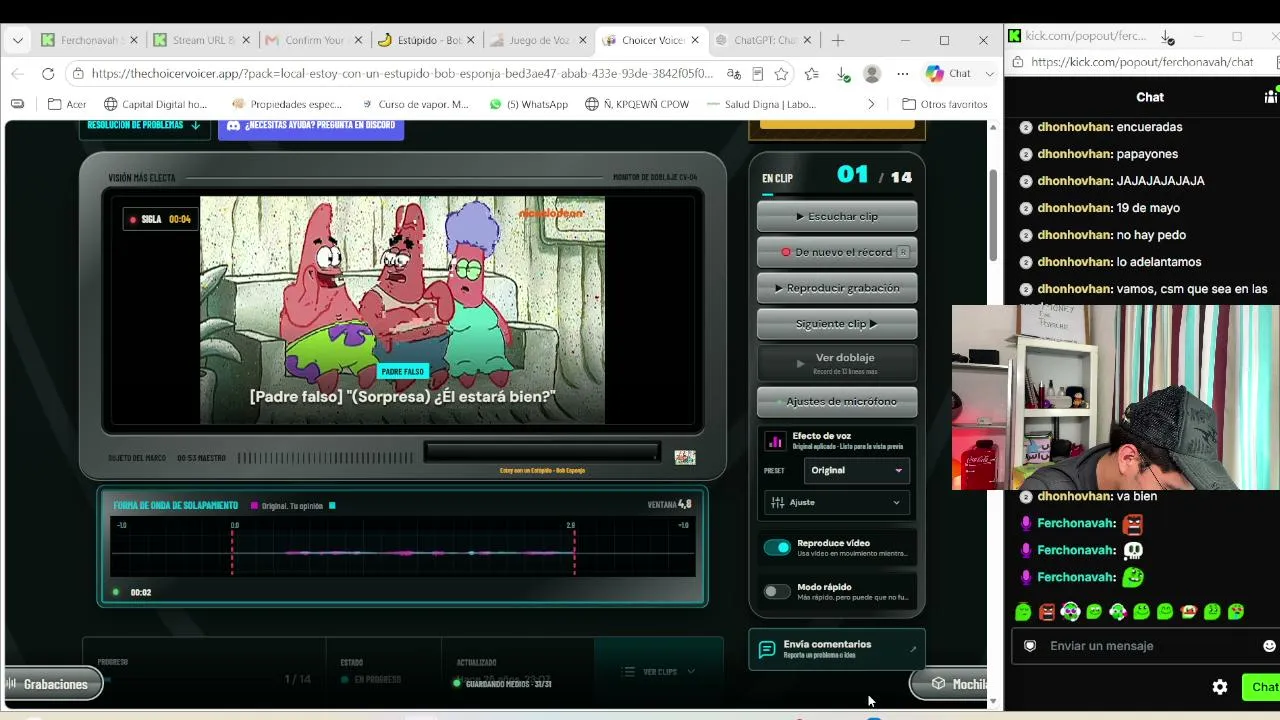Go back to the previous page
The height and width of the screenshot is (720, 1280).
coord(17,73)
